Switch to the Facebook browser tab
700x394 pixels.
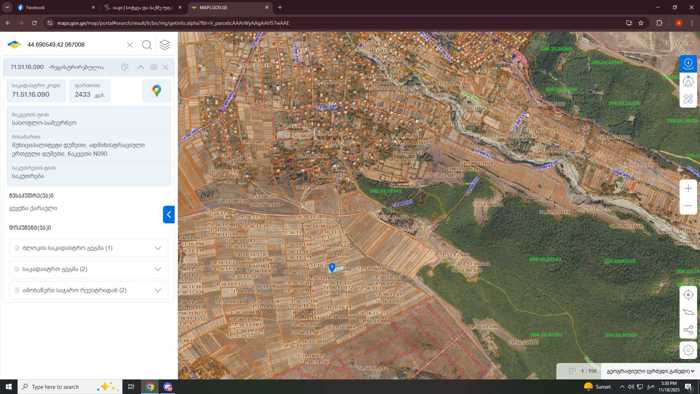(x=56, y=8)
